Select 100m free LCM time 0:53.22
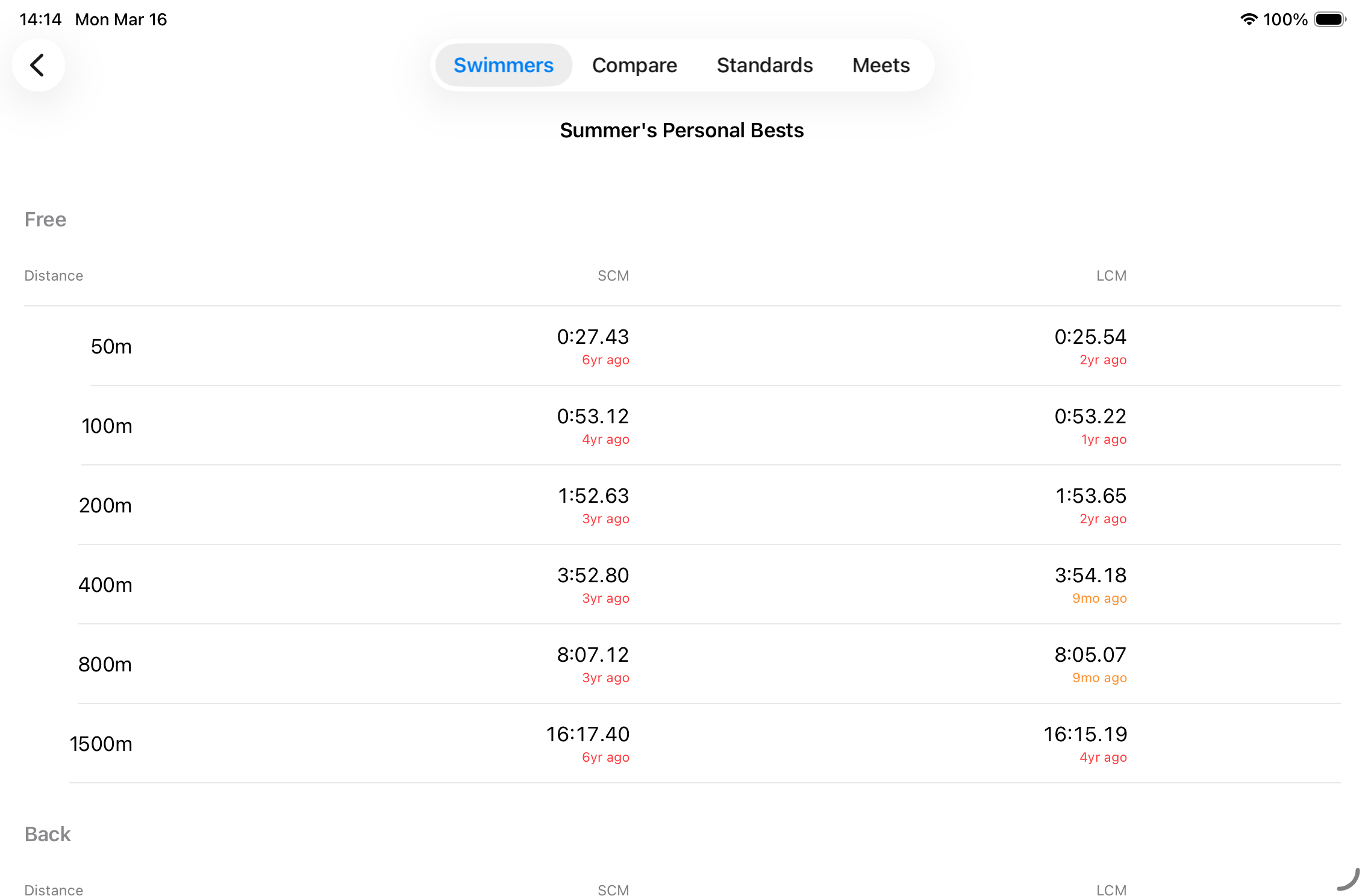This screenshot has width=1365, height=896. tap(1090, 417)
